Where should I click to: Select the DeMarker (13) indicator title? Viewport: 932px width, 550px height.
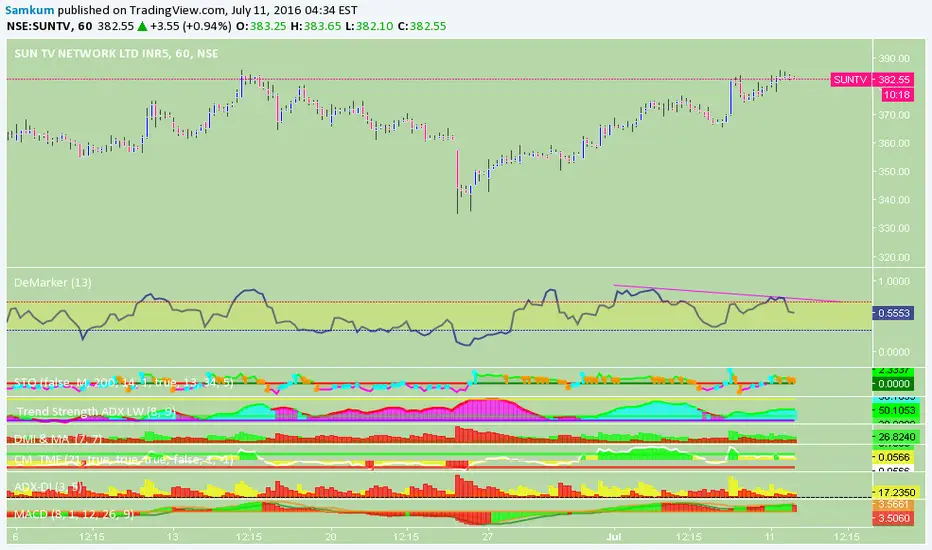(x=53, y=282)
